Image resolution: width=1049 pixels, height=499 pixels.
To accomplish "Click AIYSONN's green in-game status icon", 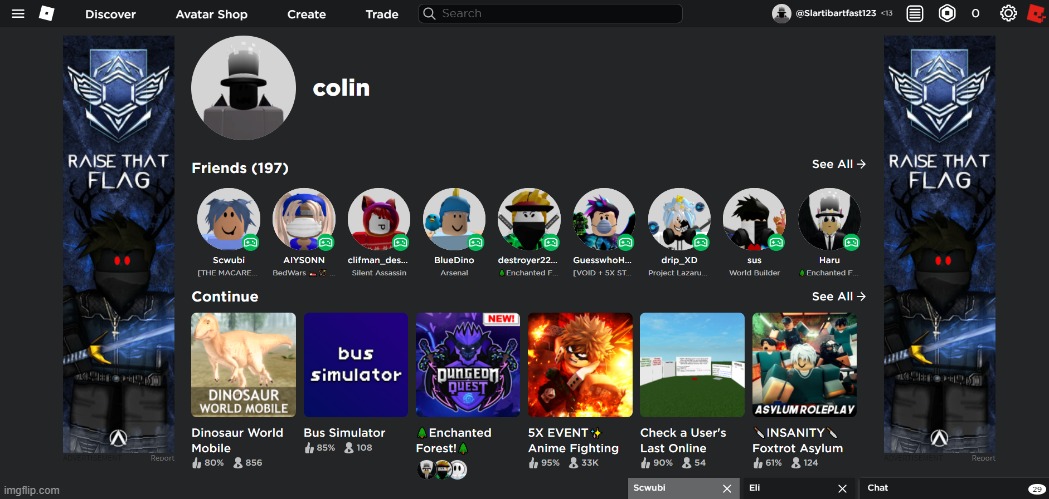I will coord(326,242).
